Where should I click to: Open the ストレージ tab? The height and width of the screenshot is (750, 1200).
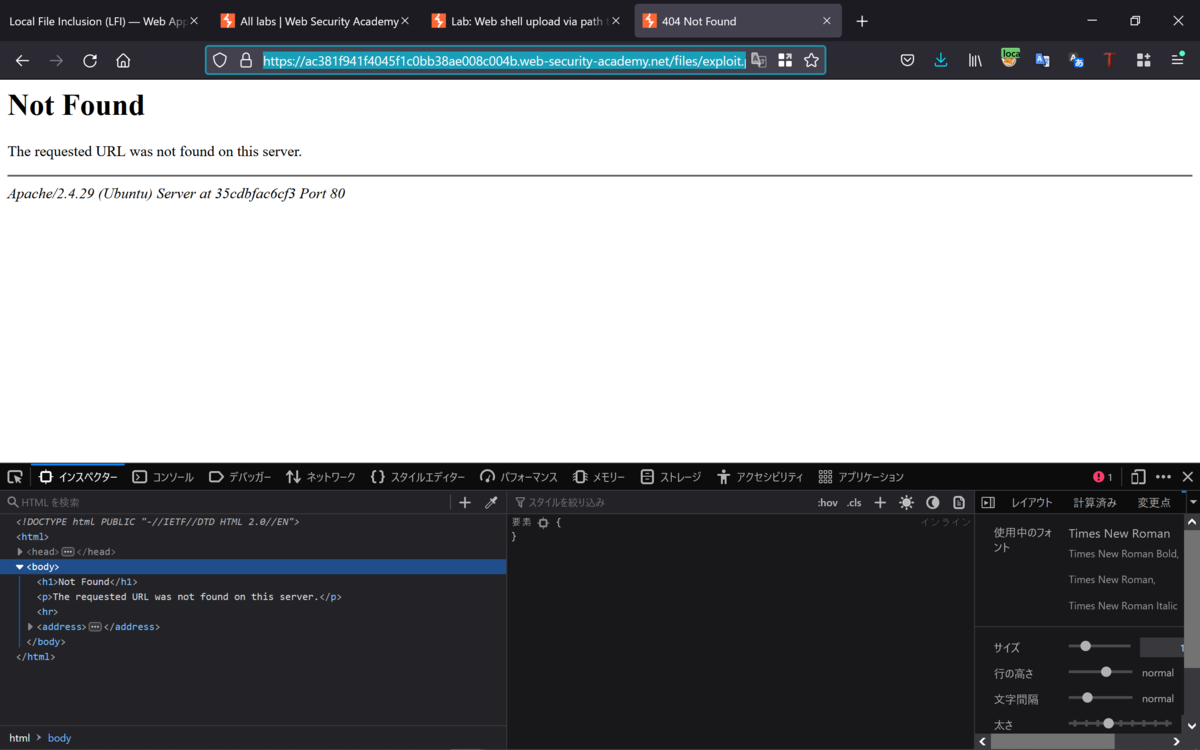pos(671,477)
